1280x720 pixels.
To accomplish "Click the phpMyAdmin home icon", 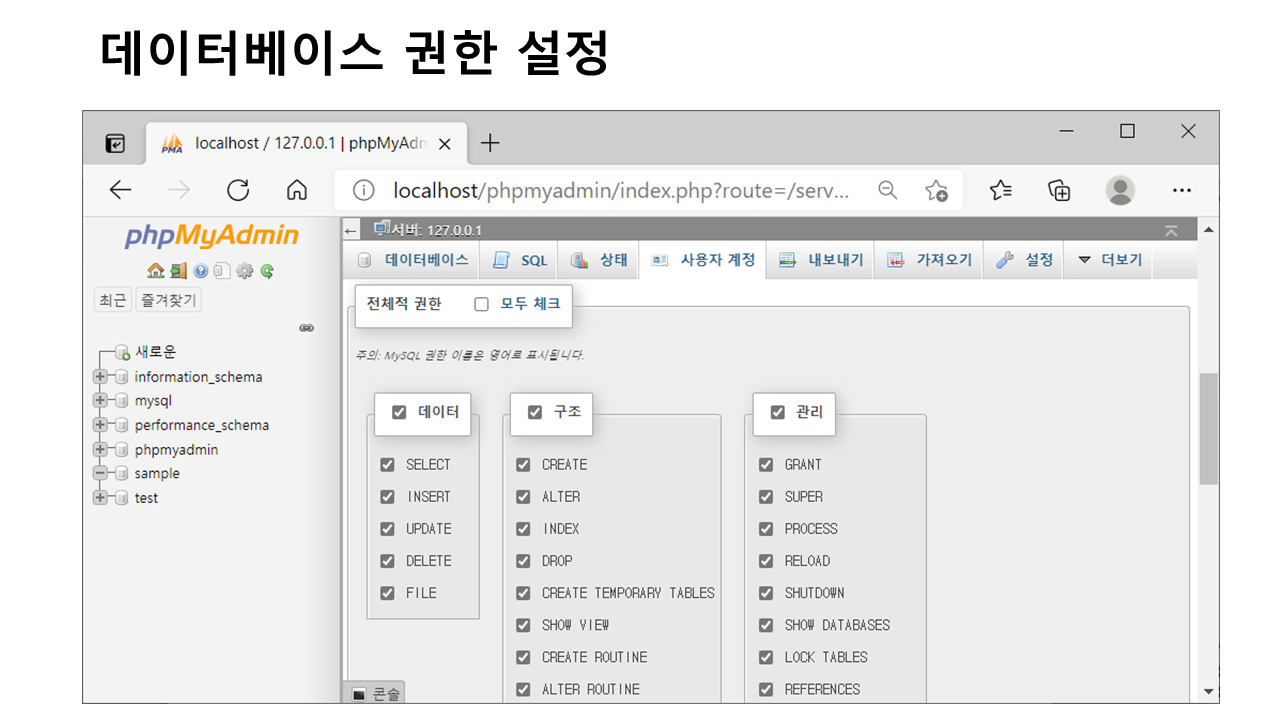I will (x=155, y=271).
